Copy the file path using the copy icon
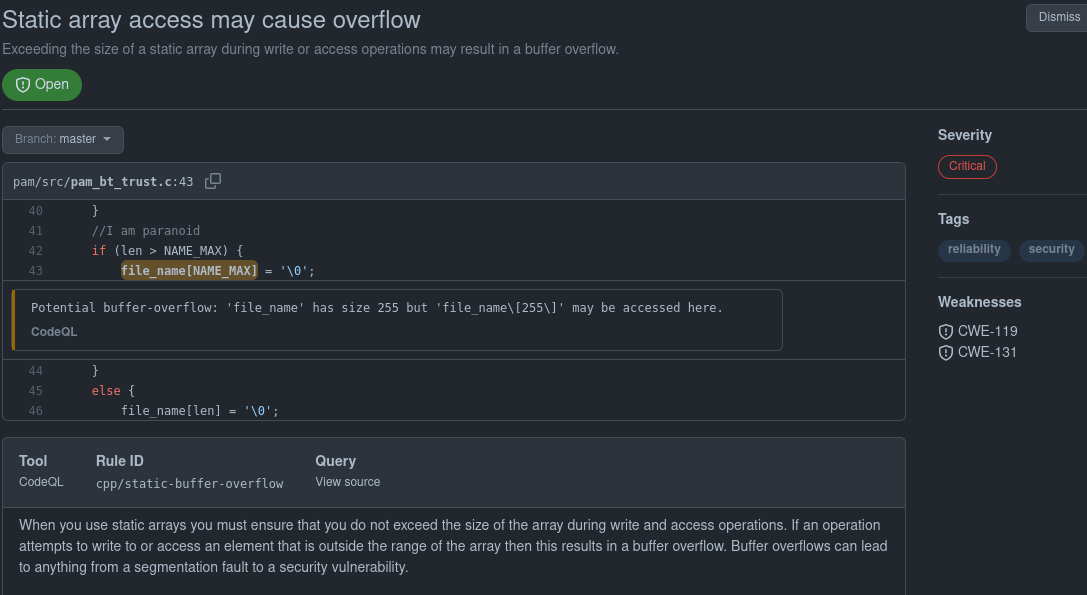Viewport: 1087px width, 595px height. coord(213,181)
